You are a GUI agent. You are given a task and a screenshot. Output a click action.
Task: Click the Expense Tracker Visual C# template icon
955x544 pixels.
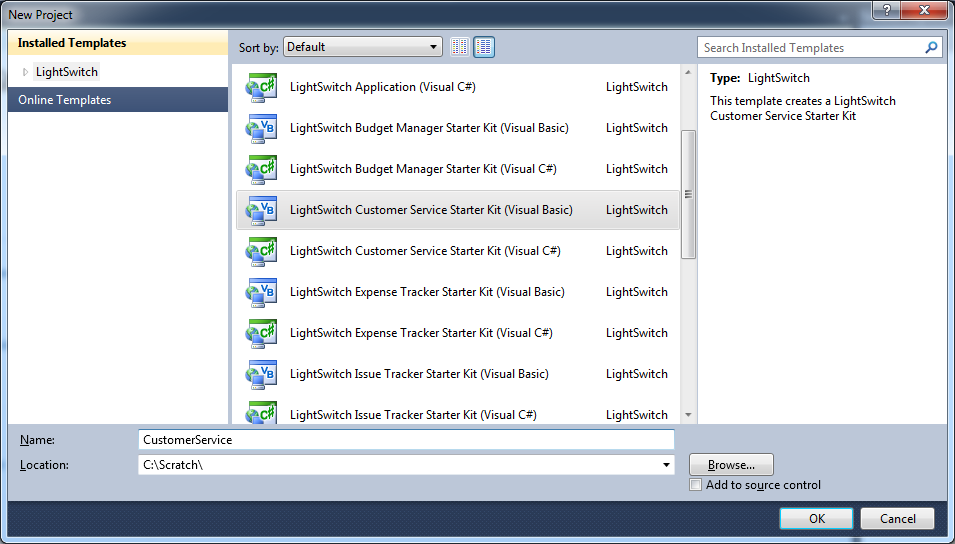[x=261, y=333]
